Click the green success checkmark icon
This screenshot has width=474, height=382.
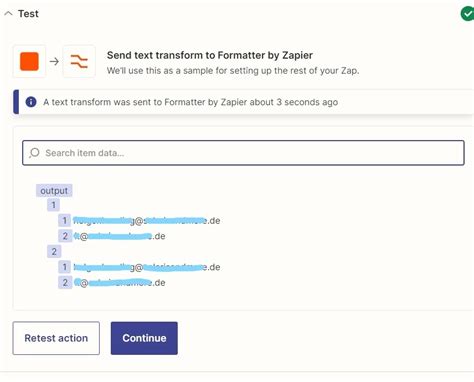(x=467, y=14)
